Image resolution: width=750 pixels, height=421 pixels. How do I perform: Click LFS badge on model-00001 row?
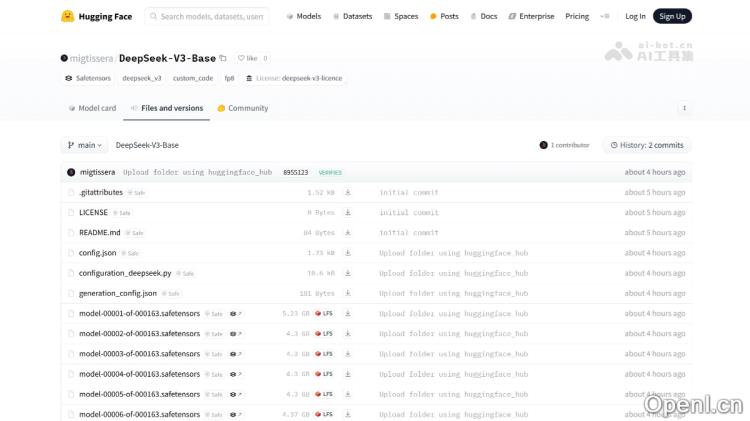click(324, 313)
